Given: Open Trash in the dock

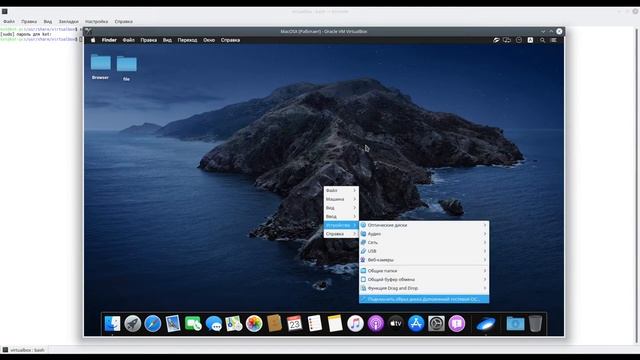Looking at the screenshot, I should 535,324.
